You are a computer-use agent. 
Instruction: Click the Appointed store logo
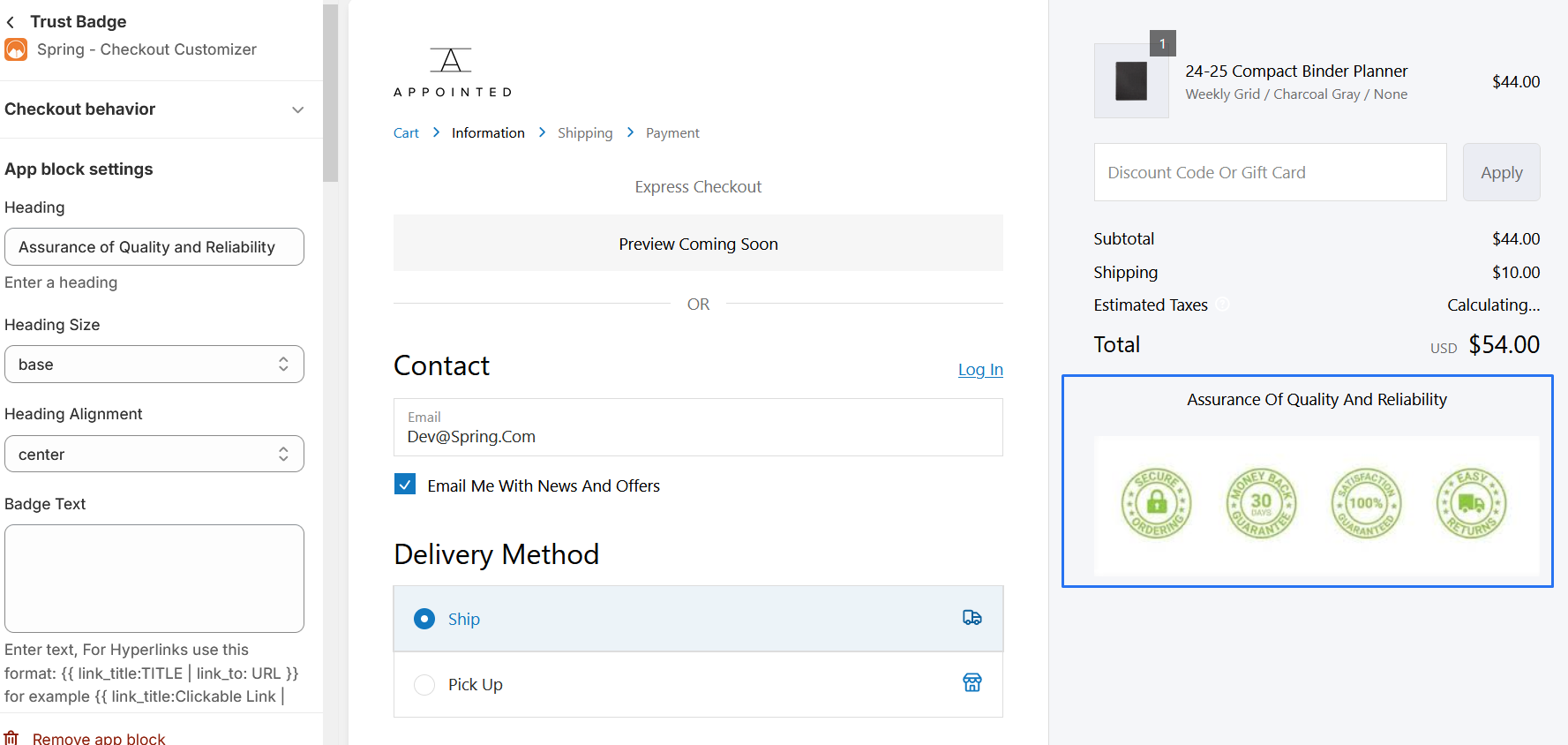click(452, 72)
